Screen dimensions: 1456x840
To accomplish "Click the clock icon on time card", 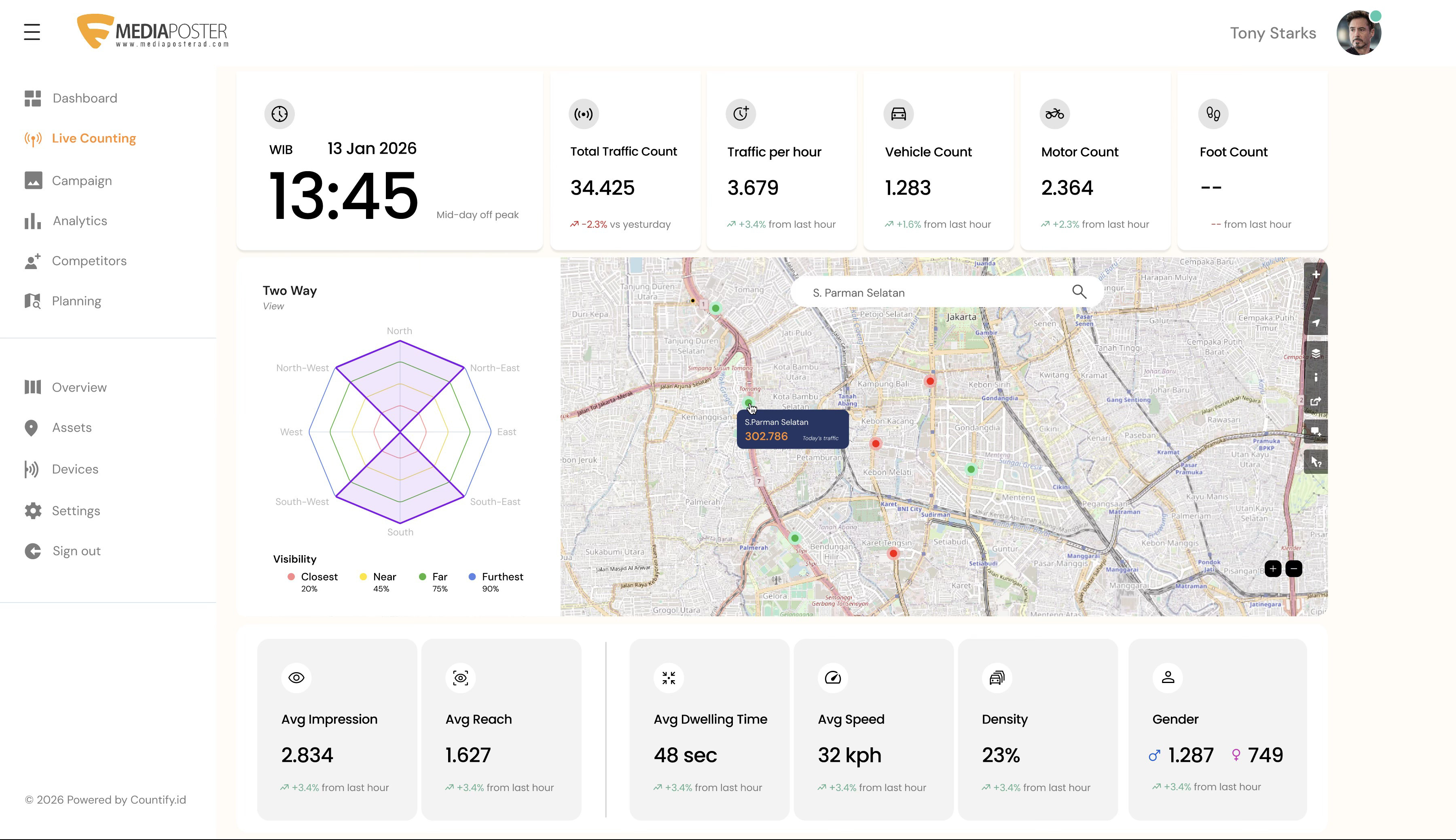I will pyautogui.click(x=279, y=114).
